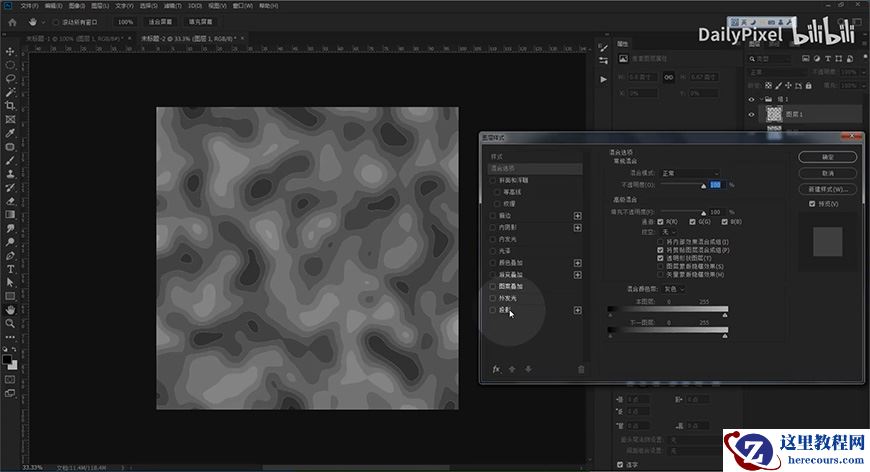
Task: Open the 文件(F) menu
Action: [29, 6]
